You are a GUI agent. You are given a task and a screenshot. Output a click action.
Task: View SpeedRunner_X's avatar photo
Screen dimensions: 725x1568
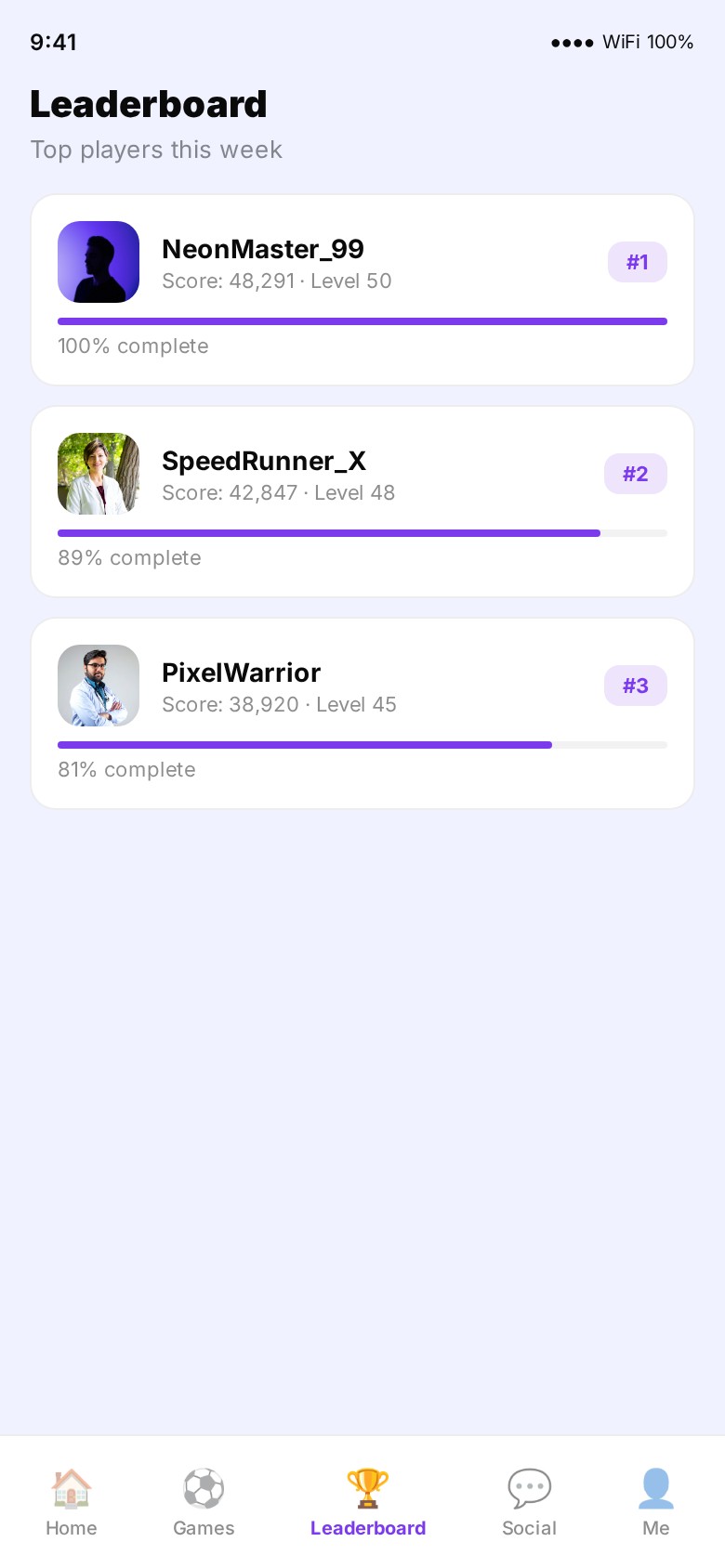(99, 474)
